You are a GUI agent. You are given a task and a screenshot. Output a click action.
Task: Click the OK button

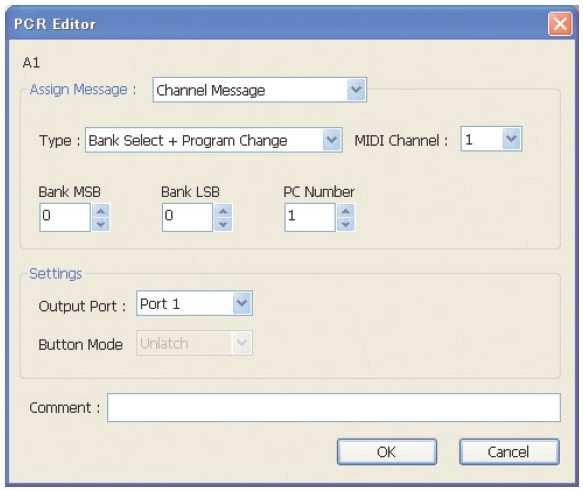pyautogui.click(x=387, y=452)
